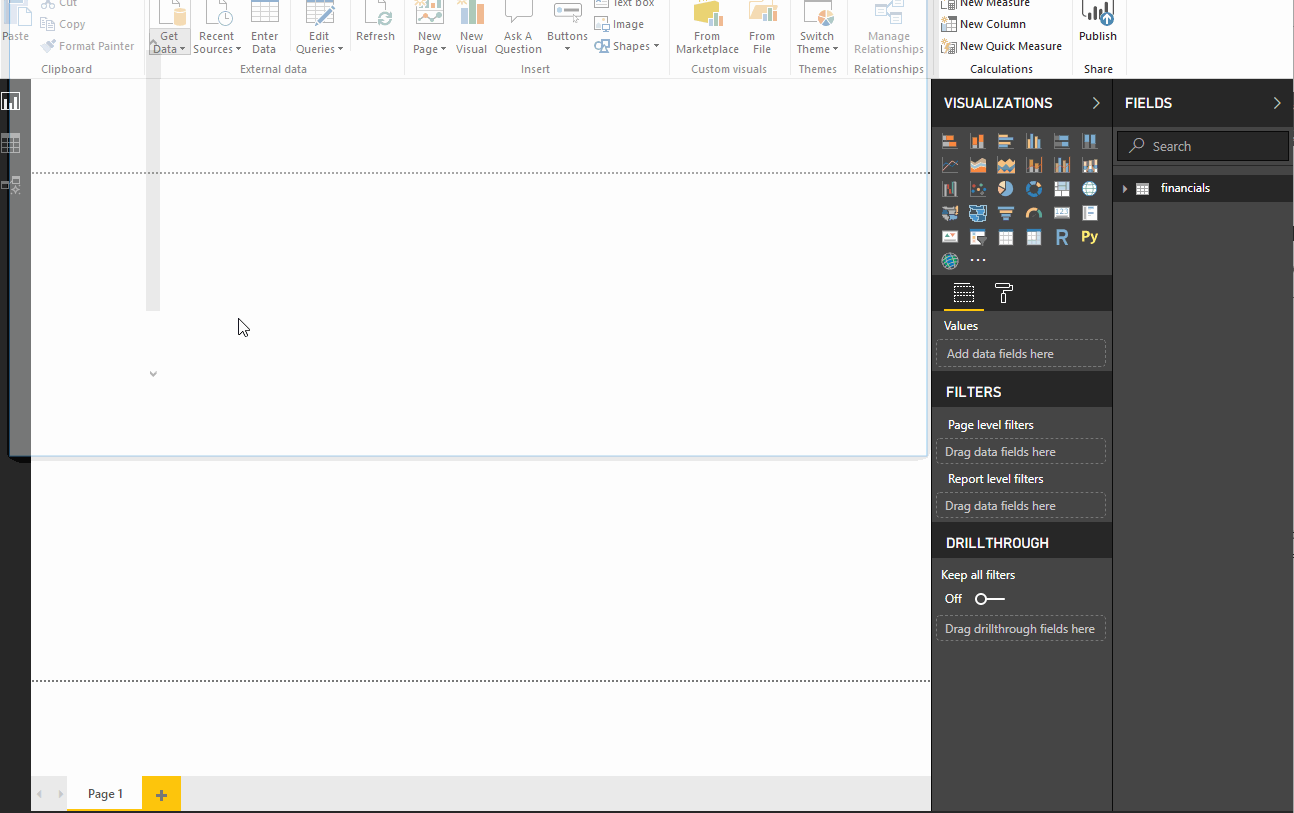This screenshot has height=813, width=1294.
Task: Switch to Data view in left sidebar
Action: (11, 144)
